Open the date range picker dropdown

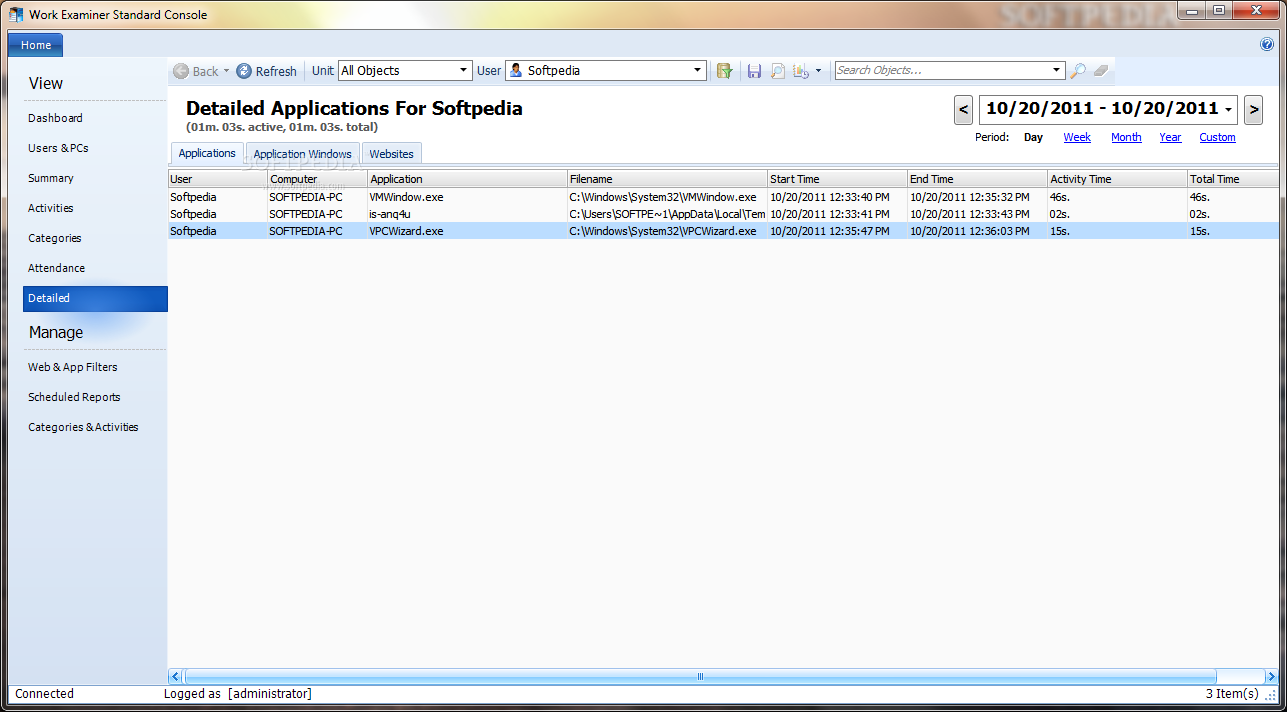coord(1228,109)
